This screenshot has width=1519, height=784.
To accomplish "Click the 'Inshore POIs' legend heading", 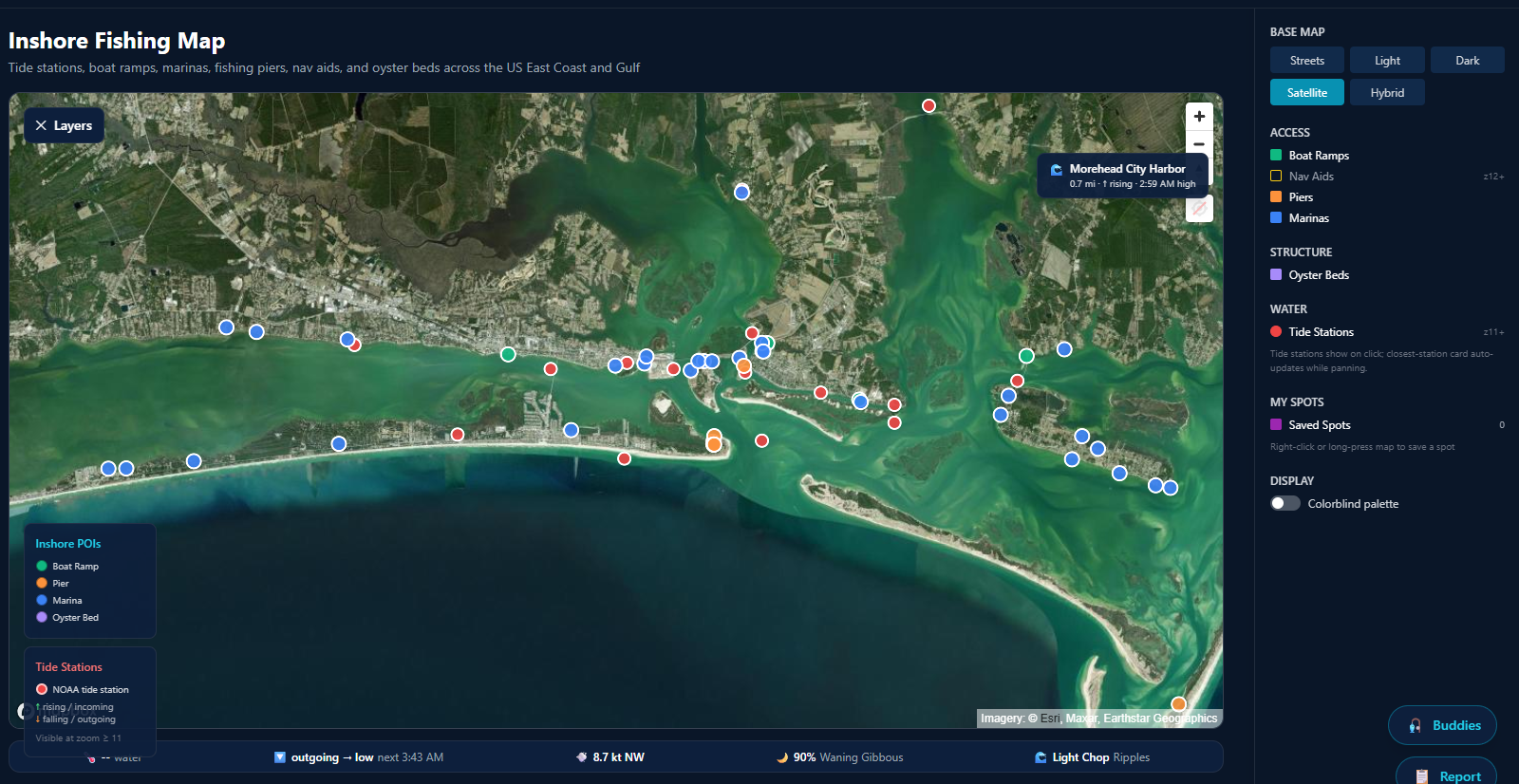I will [x=68, y=544].
